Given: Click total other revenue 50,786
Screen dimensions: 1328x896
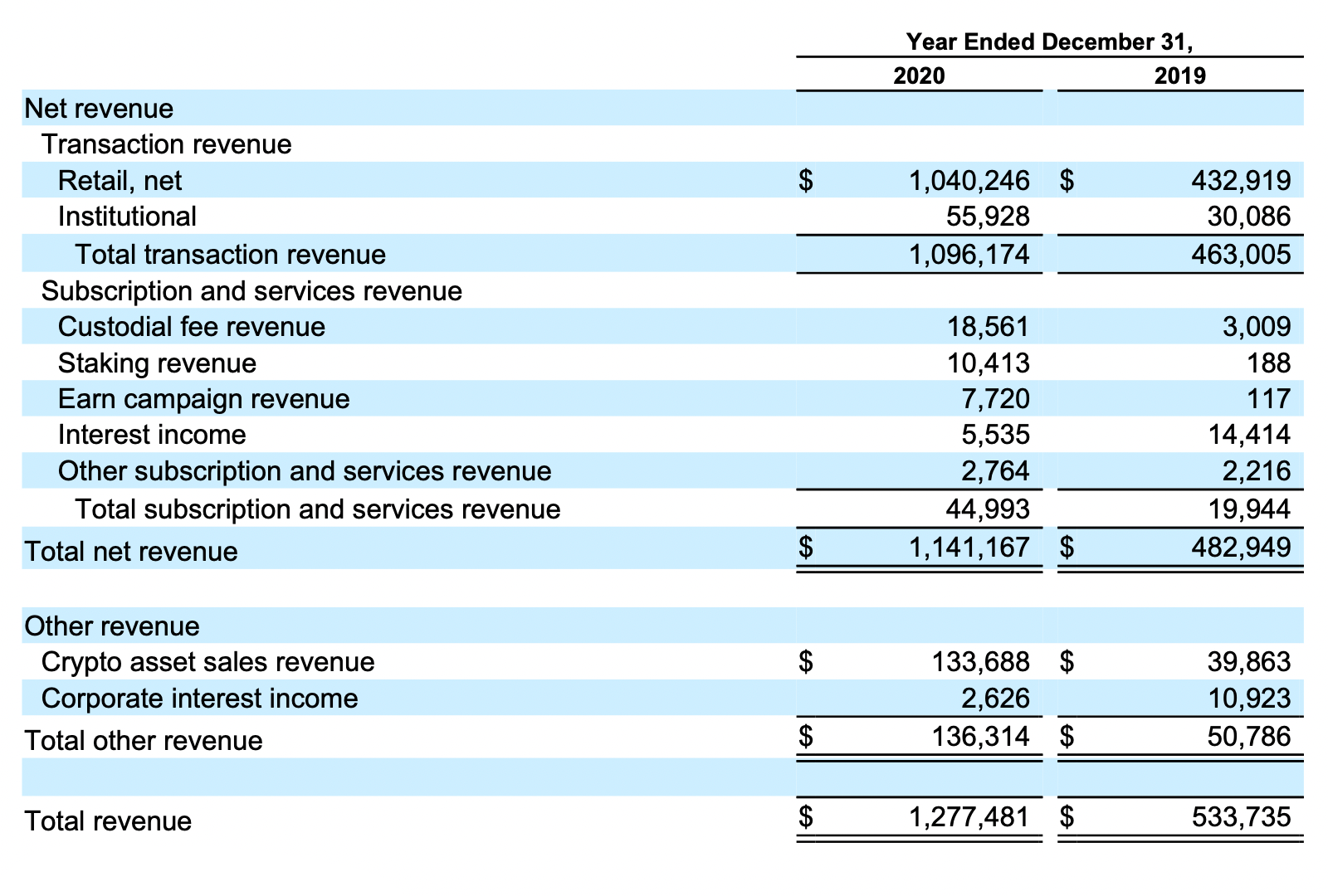Looking at the screenshot, I should (1249, 736).
